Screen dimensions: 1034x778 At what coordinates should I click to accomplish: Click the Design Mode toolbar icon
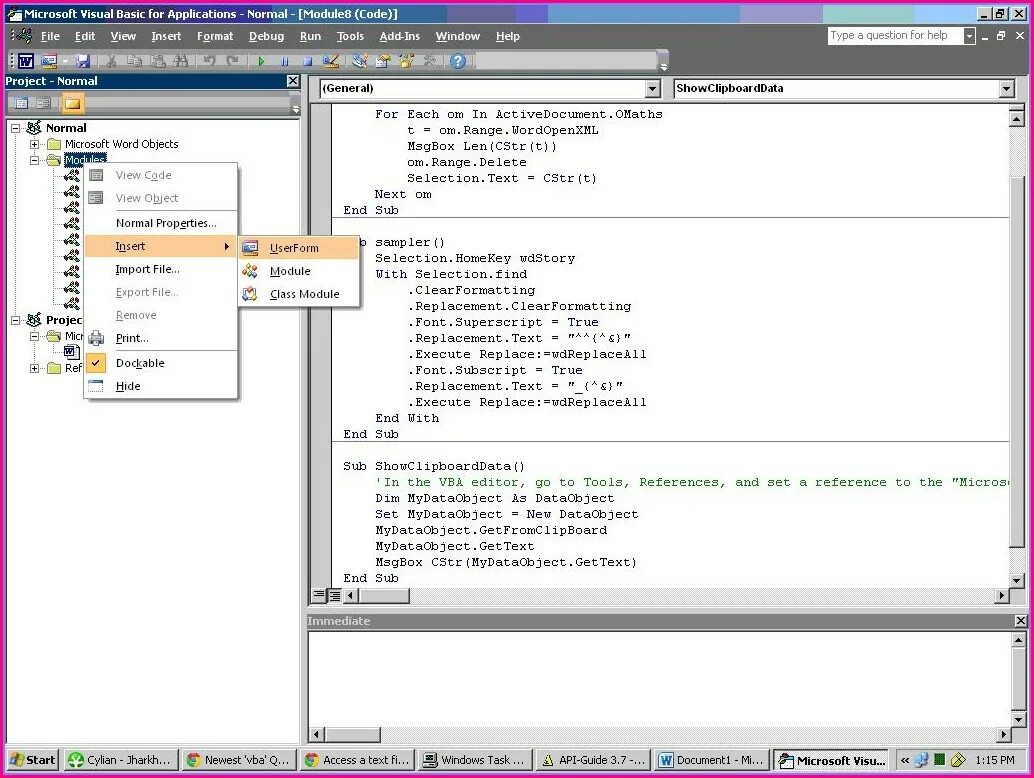click(331, 61)
